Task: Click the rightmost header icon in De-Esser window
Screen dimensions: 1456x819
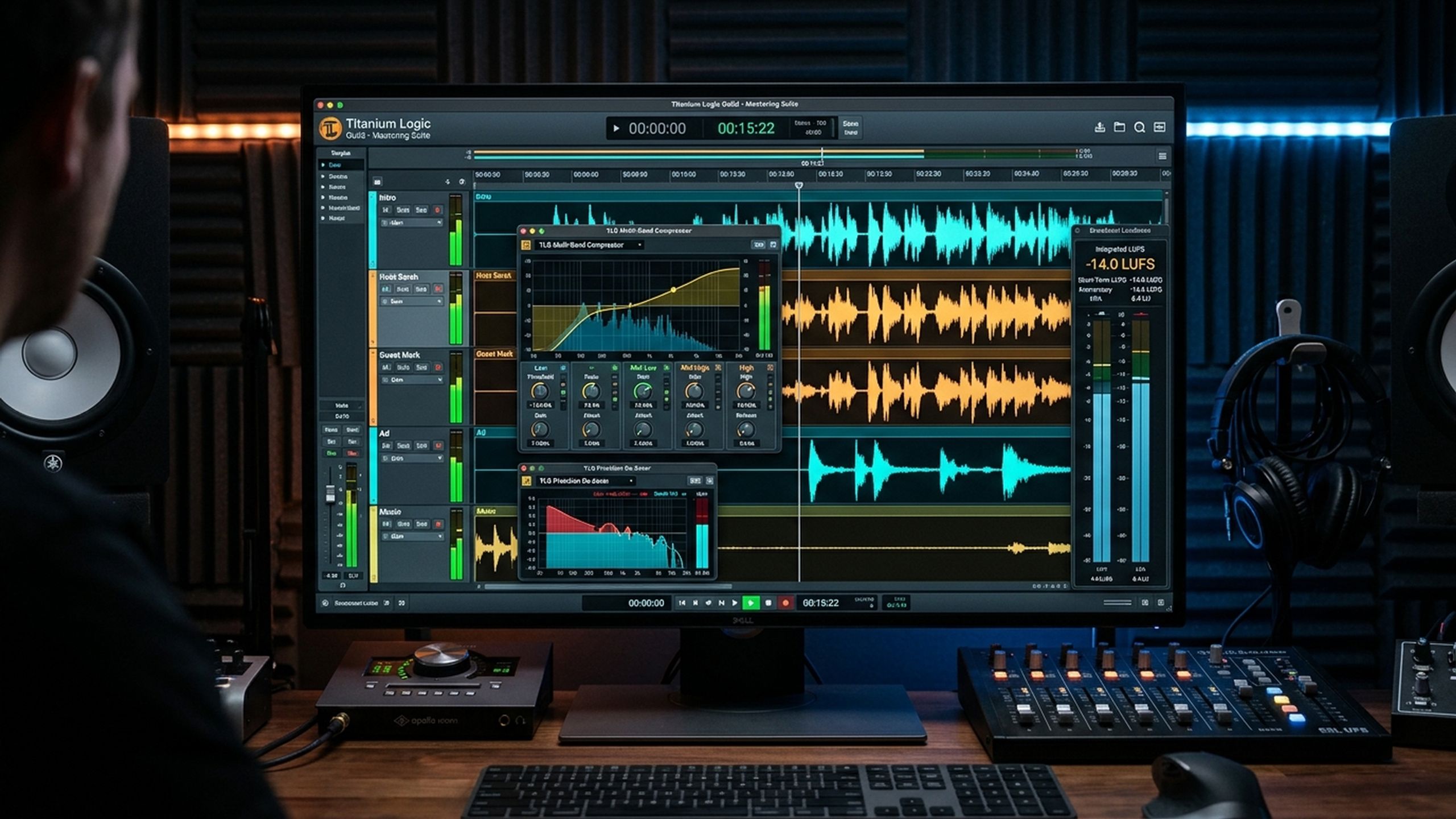Action: pyautogui.click(x=709, y=481)
